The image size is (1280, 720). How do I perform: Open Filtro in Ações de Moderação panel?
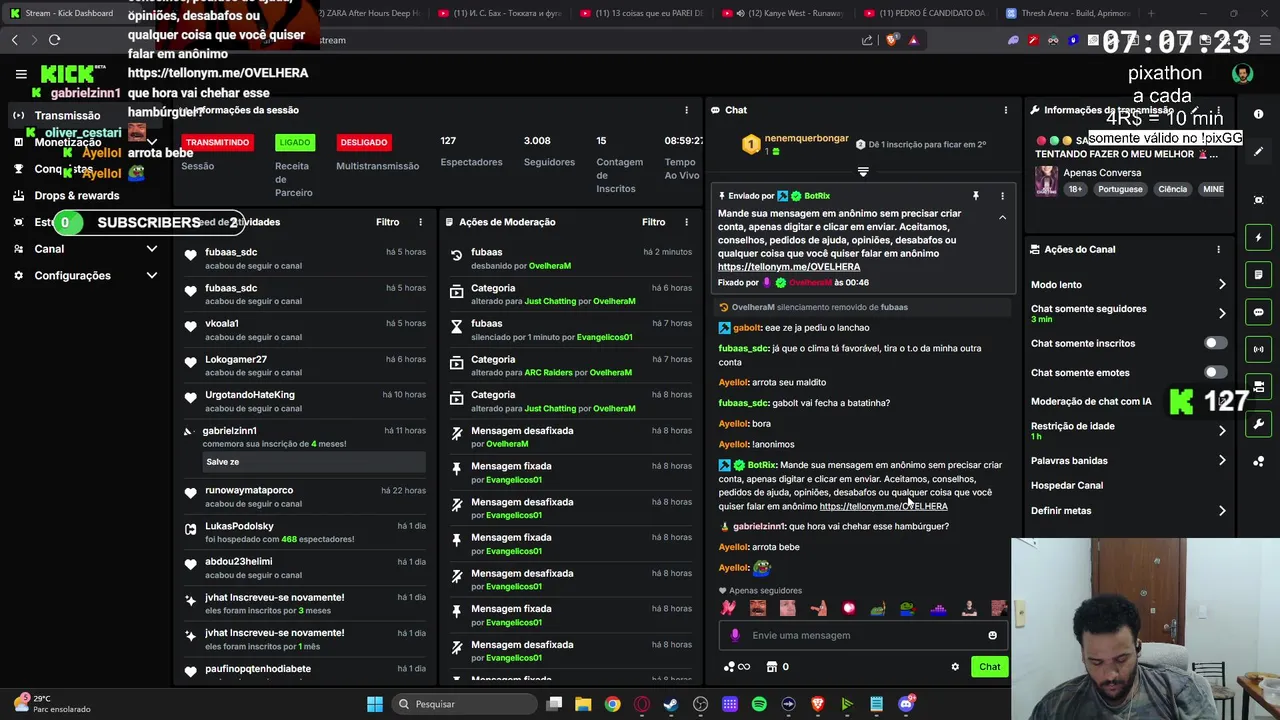[x=653, y=222]
